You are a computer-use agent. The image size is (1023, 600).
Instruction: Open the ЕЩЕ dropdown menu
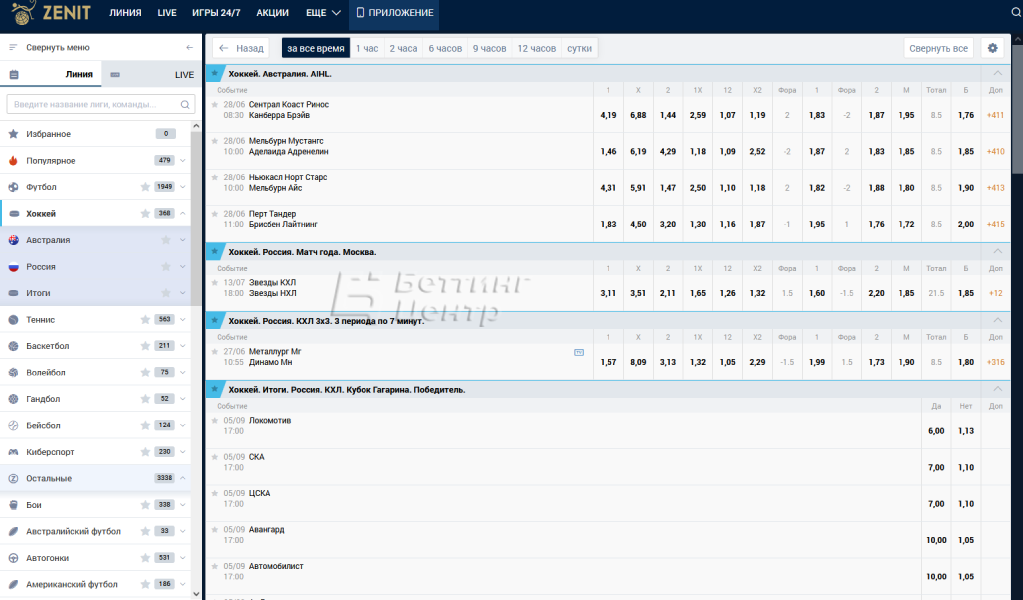click(x=323, y=12)
